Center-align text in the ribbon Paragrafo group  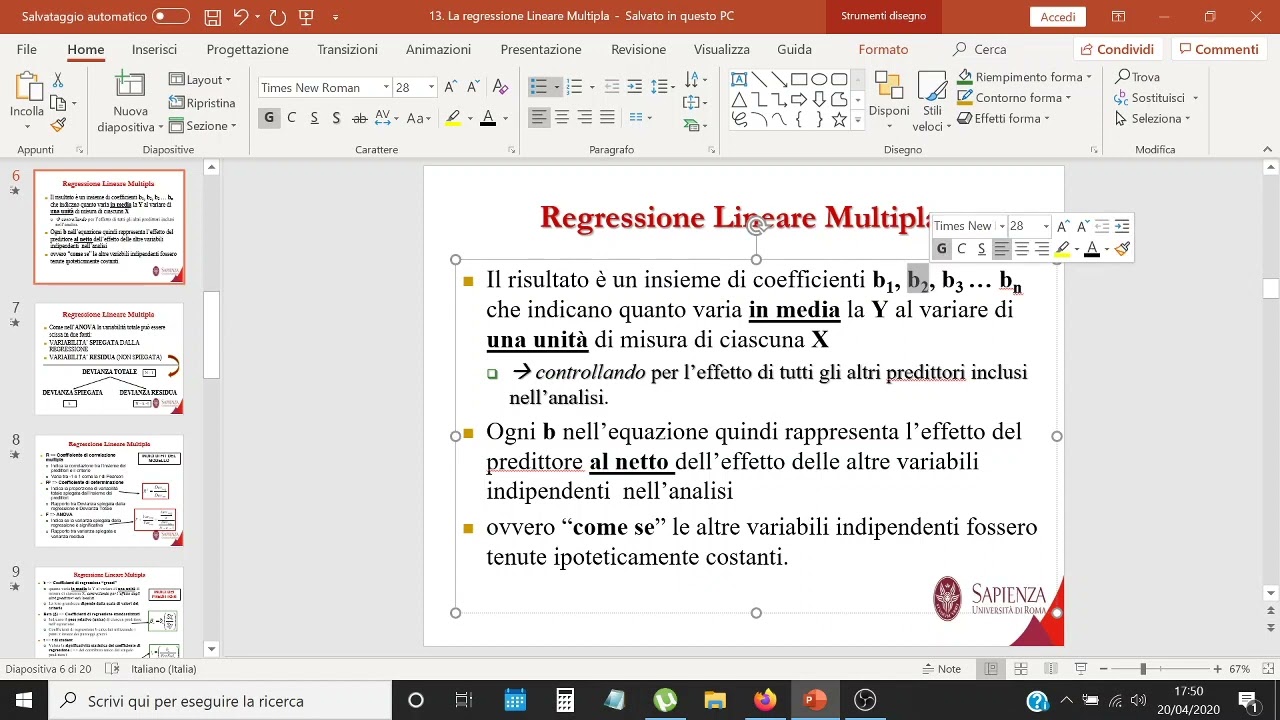pyautogui.click(x=562, y=118)
